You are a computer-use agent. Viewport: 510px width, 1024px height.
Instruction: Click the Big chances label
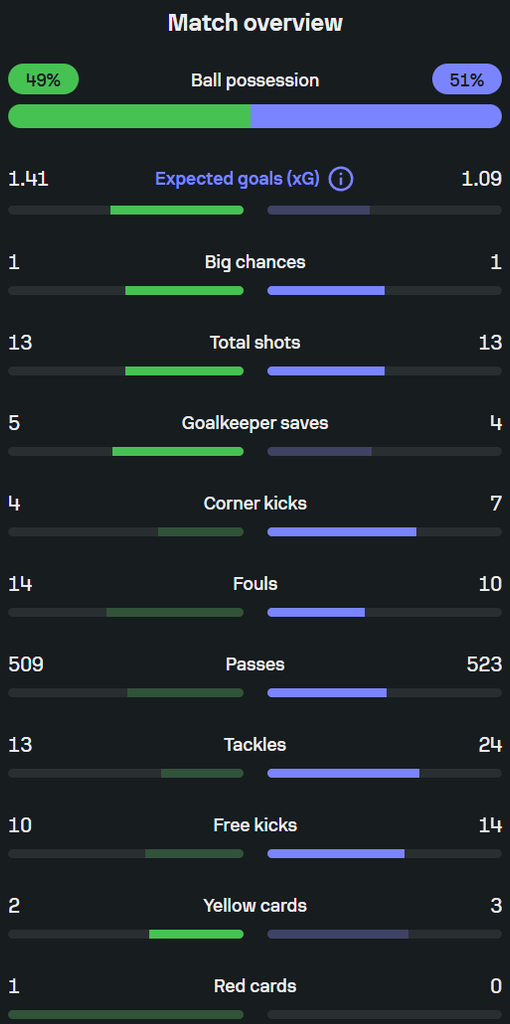pos(255,262)
